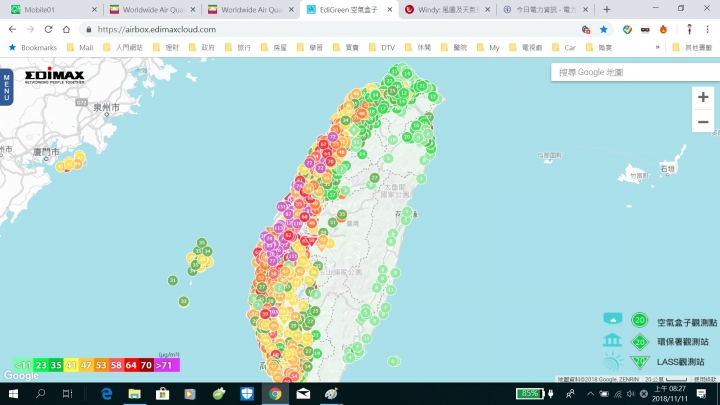Open Windows Defender shield on taskbar
This screenshot has width=720, height=405.
247,394
